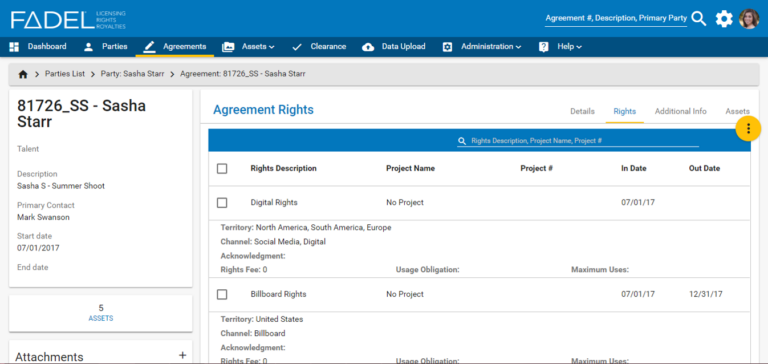Click the Agreements pencil icon
768x364 pixels.
point(149,47)
